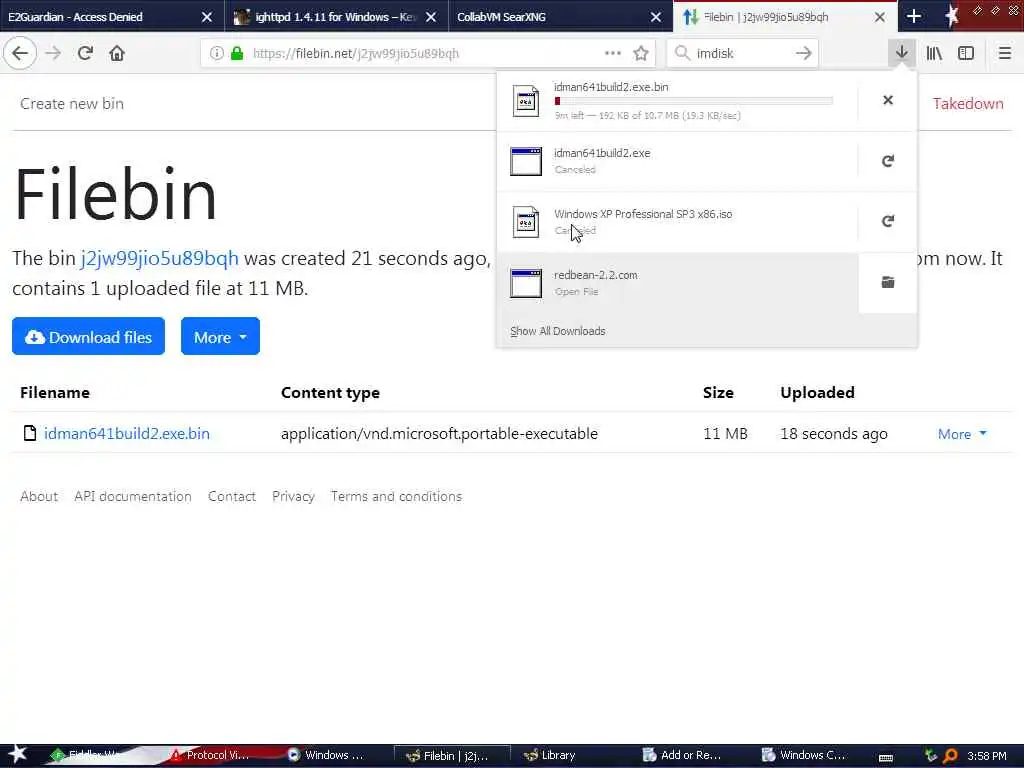This screenshot has height=768, width=1024.
Task: Click the Download files button
Action: pyautogui.click(x=88, y=336)
